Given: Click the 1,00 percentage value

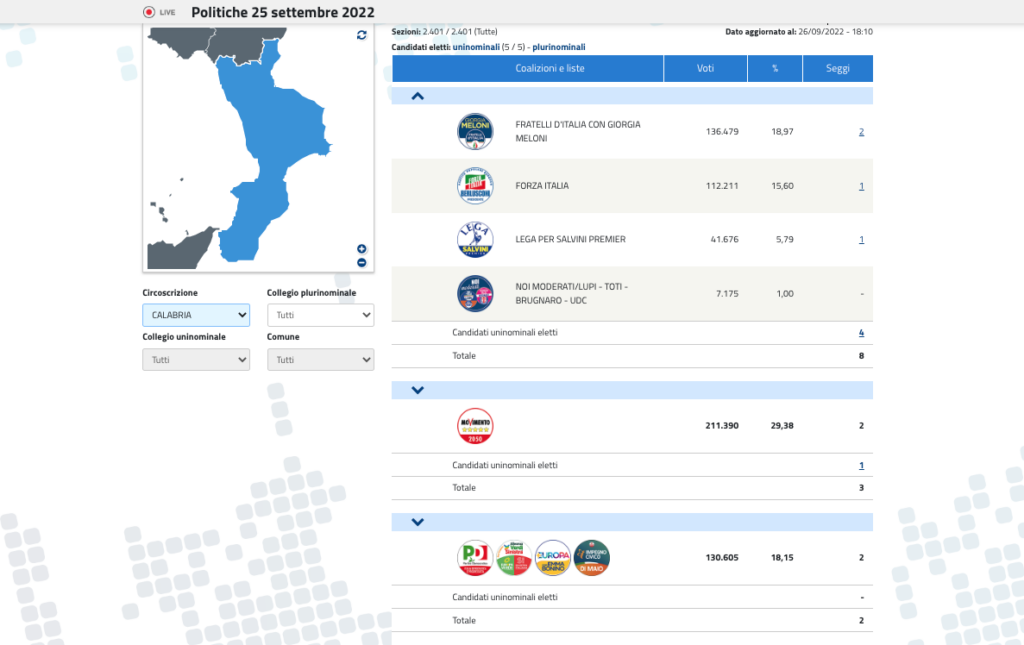Looking at the screenshot, I should point(785,294).
